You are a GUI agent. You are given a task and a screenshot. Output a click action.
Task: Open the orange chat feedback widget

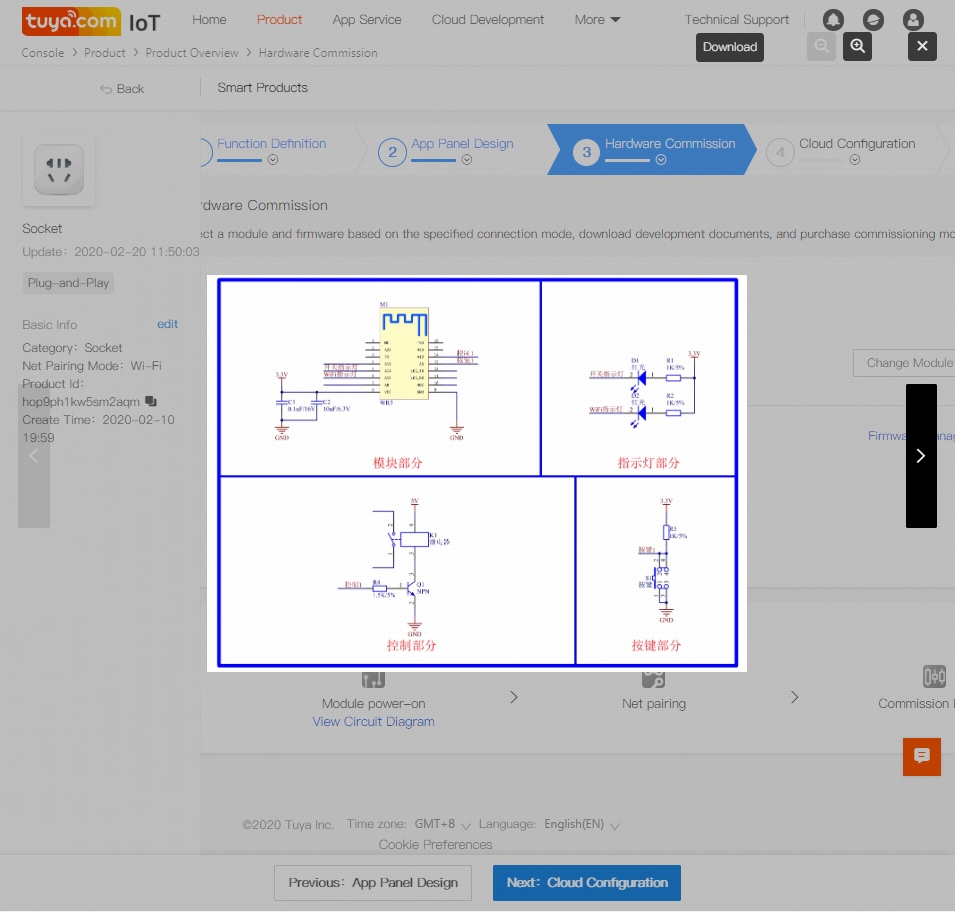click(921, 756)
